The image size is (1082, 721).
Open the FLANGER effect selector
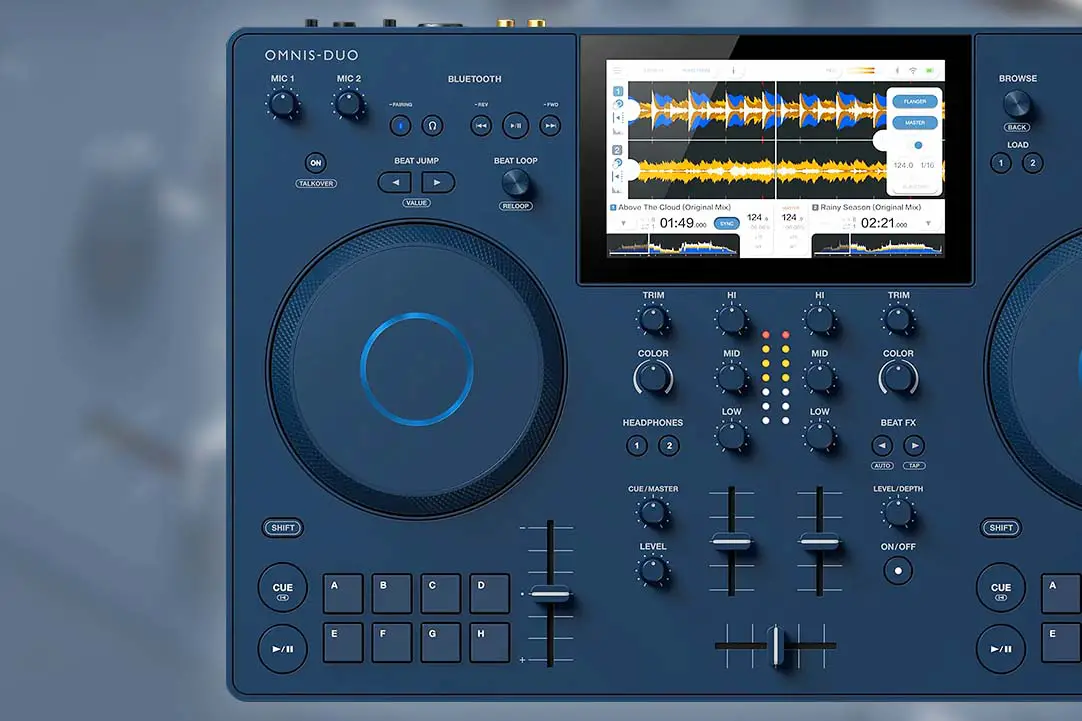(914, 101)
